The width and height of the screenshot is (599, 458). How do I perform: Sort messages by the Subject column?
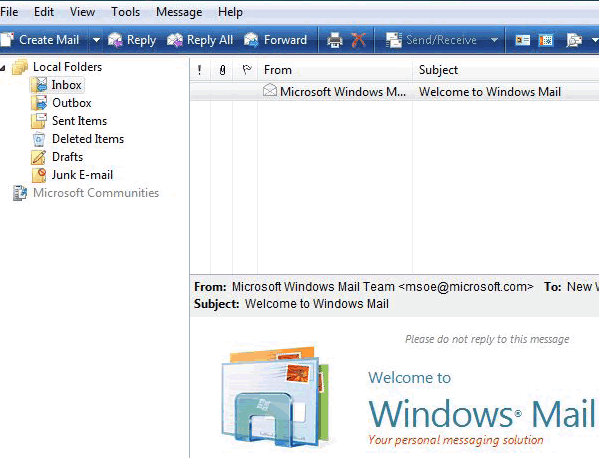506,70
